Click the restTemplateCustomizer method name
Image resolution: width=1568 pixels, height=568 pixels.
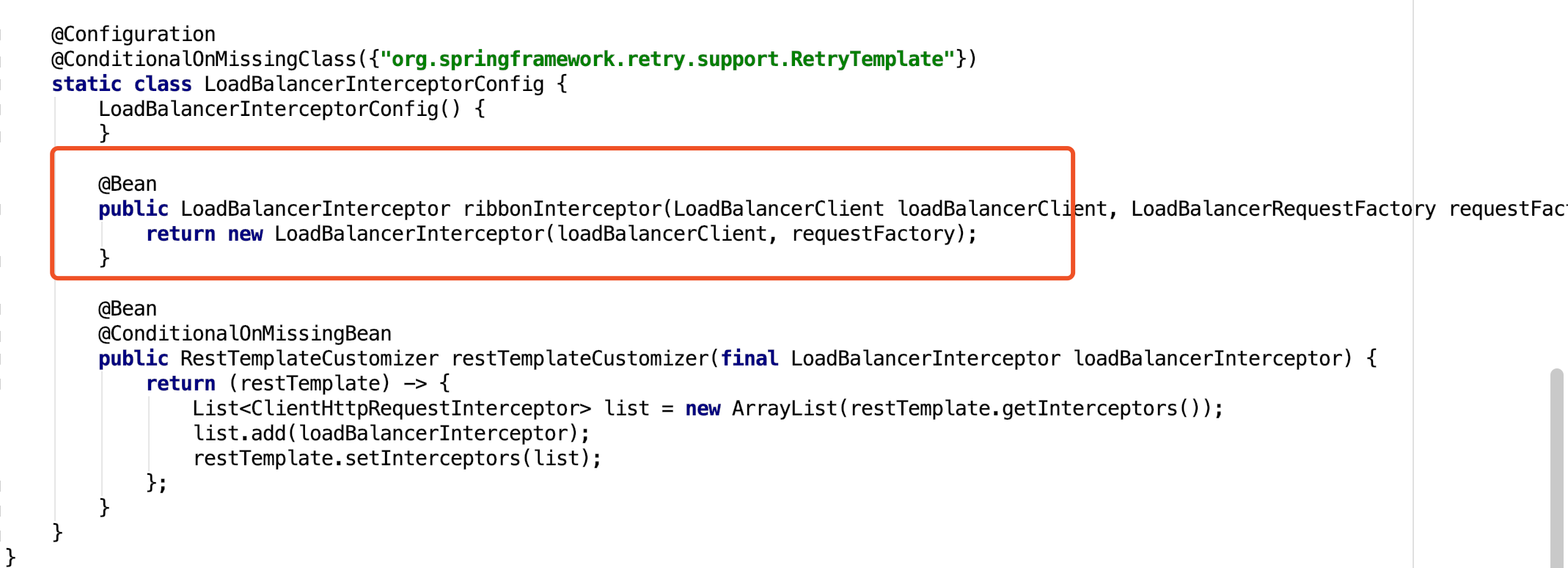[579, 359]
